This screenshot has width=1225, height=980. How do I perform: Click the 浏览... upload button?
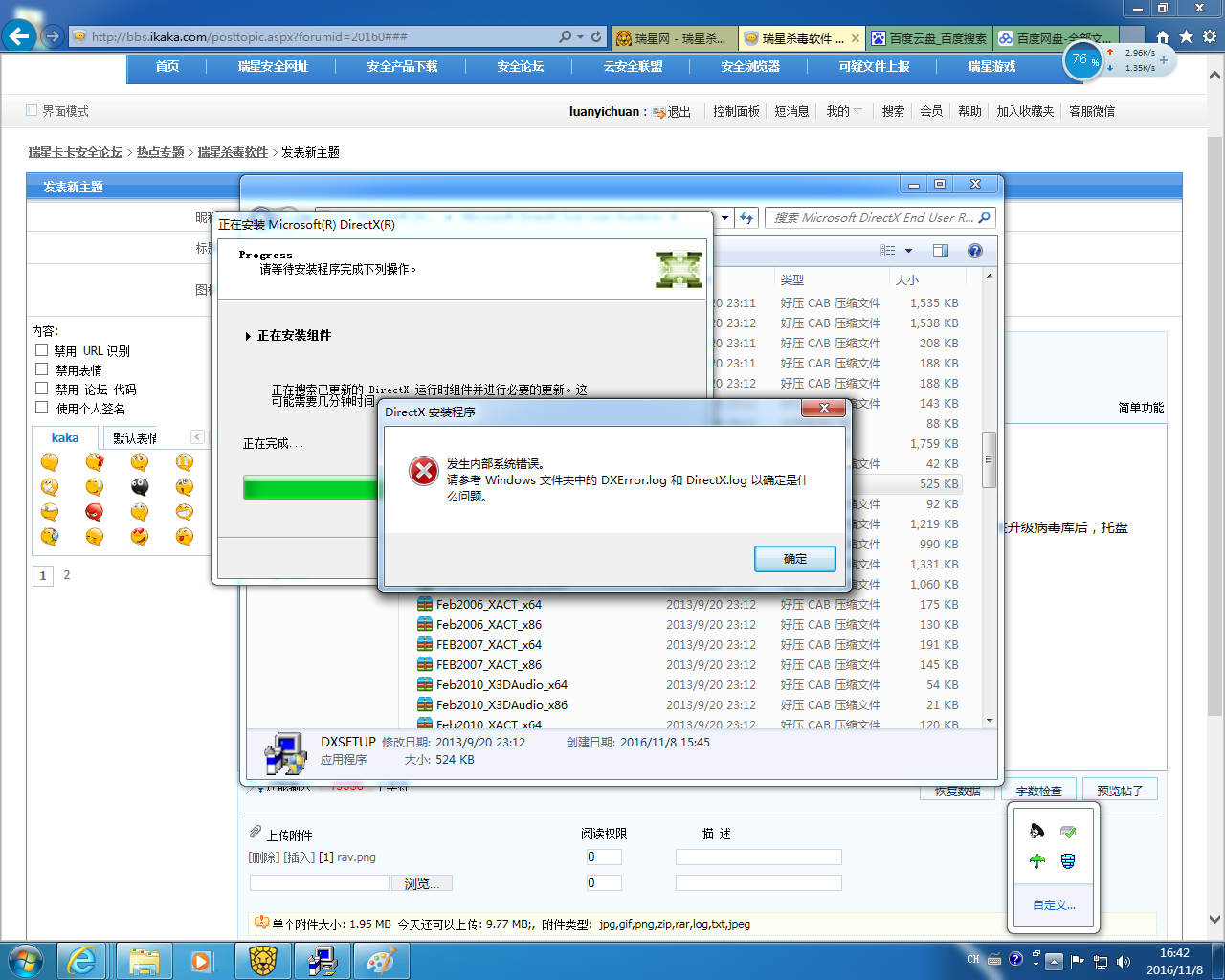[x=422, y=883]
